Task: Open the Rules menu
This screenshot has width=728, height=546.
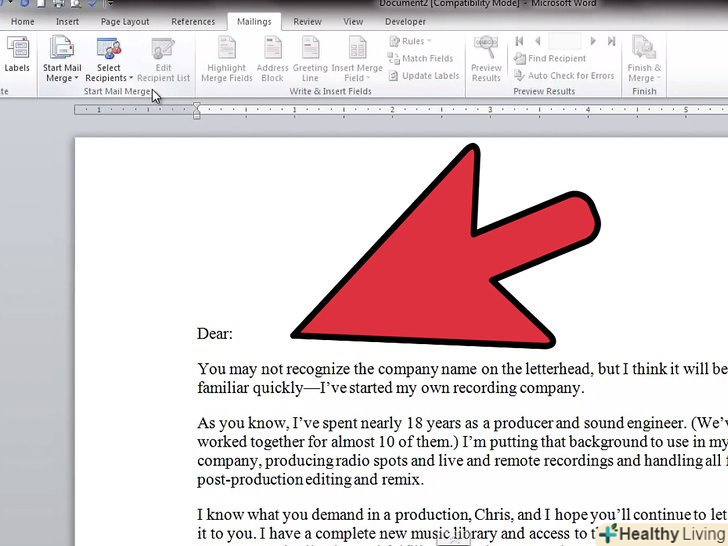Action: pos(410,41)
